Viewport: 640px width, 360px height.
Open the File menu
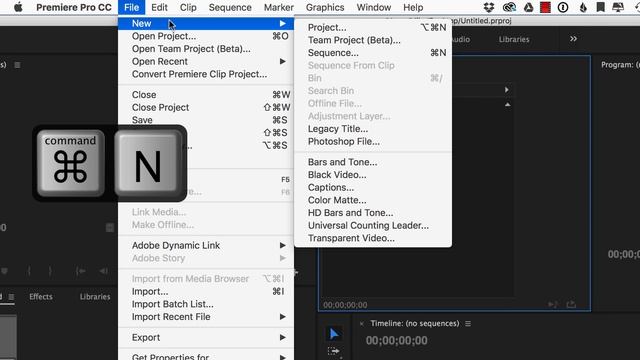[131, 7]
